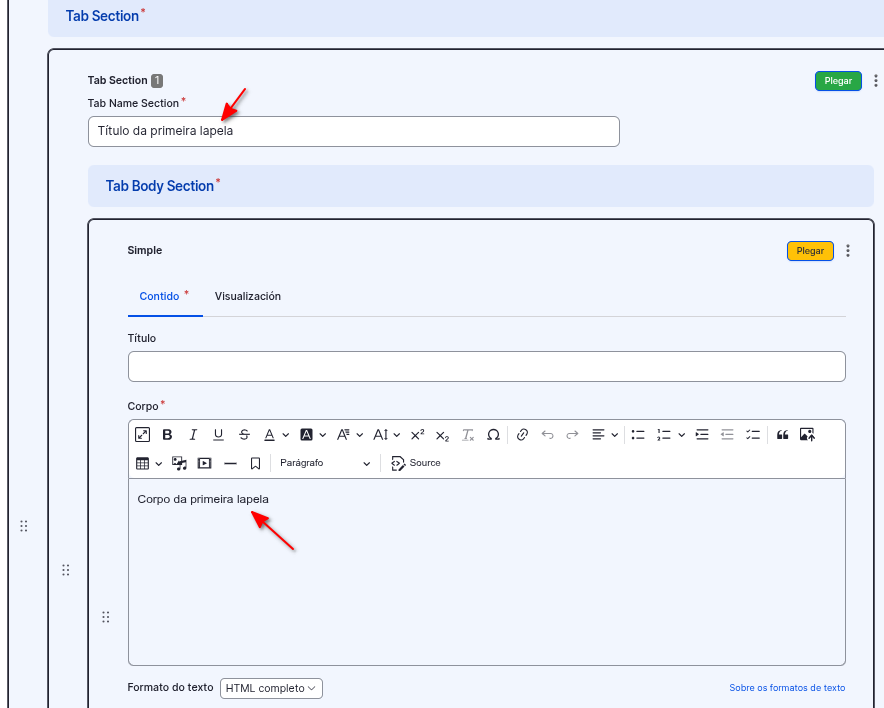Insert a horizontal line

230,463
